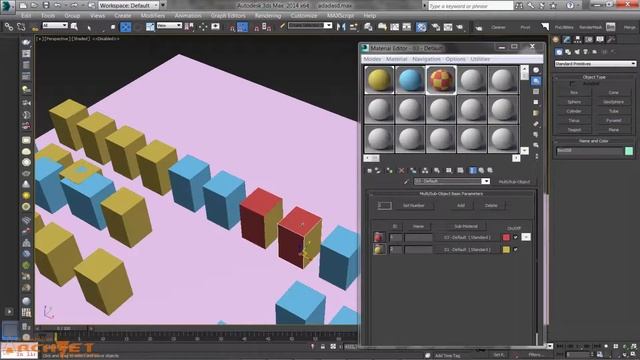
Task: Select the blue material sample sphere
Action: click(x=410, y=80)
